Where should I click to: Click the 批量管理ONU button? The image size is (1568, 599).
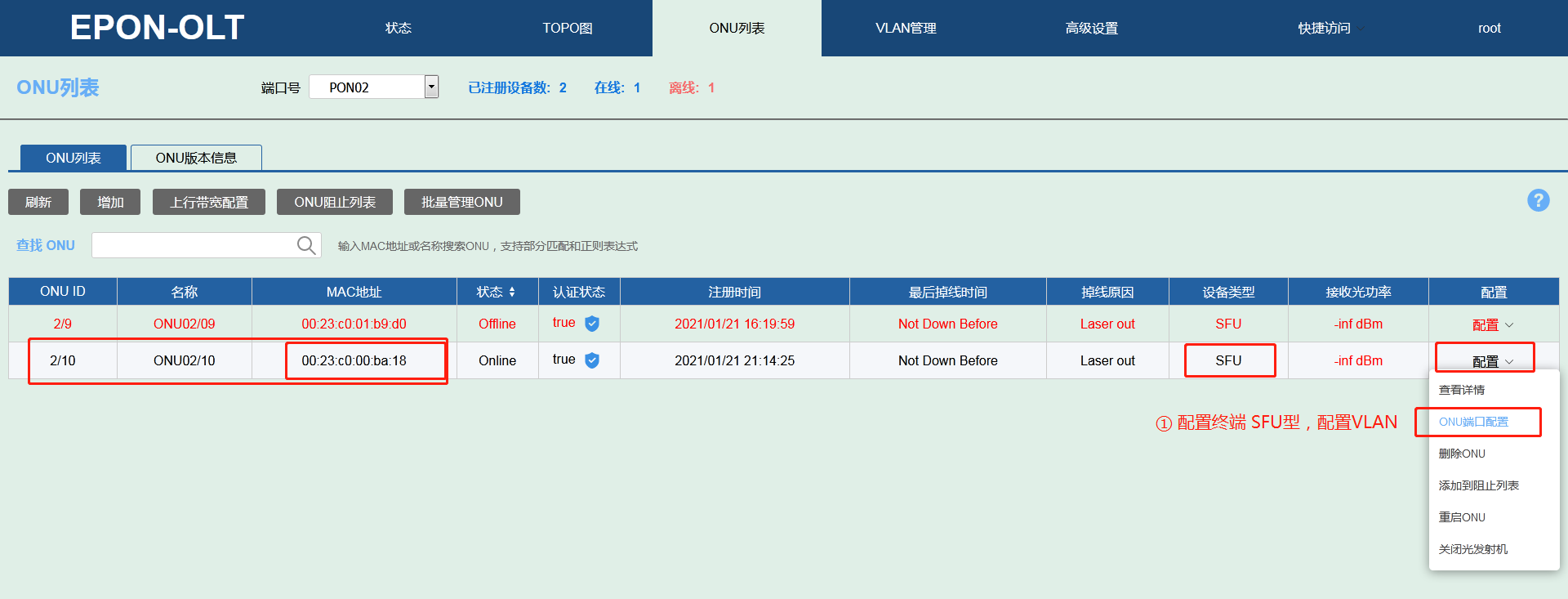461,202
